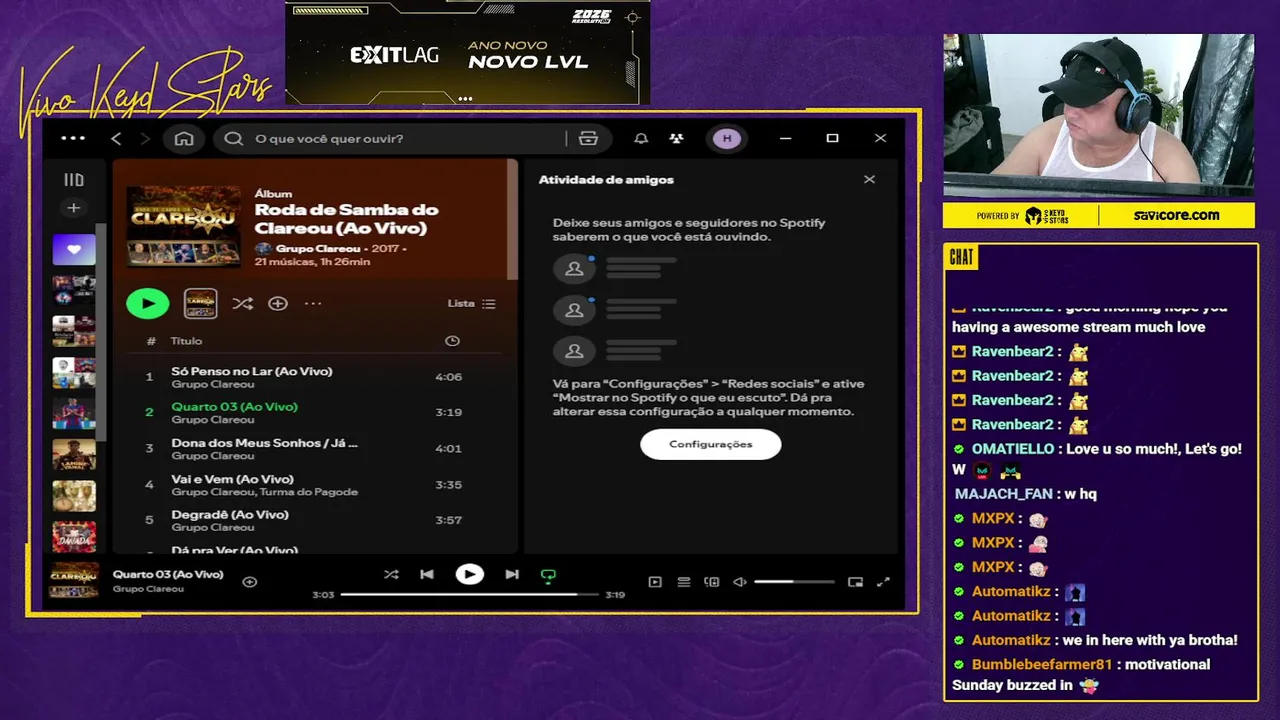Add current song with player bar plus icon
Image resolution: width=1280 pixels, height=720 pixels.
pyautogui.click(x=250, y=582)
